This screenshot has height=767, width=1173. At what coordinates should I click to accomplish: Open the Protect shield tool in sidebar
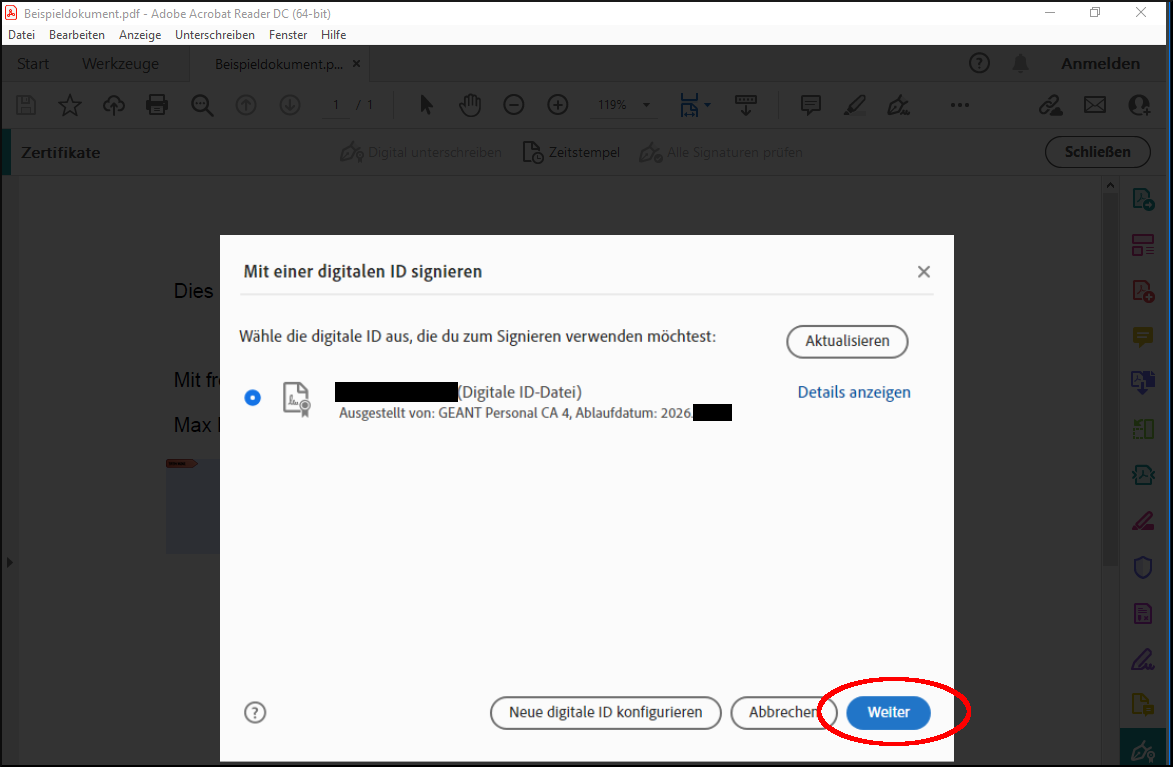tap(1143, 567)
